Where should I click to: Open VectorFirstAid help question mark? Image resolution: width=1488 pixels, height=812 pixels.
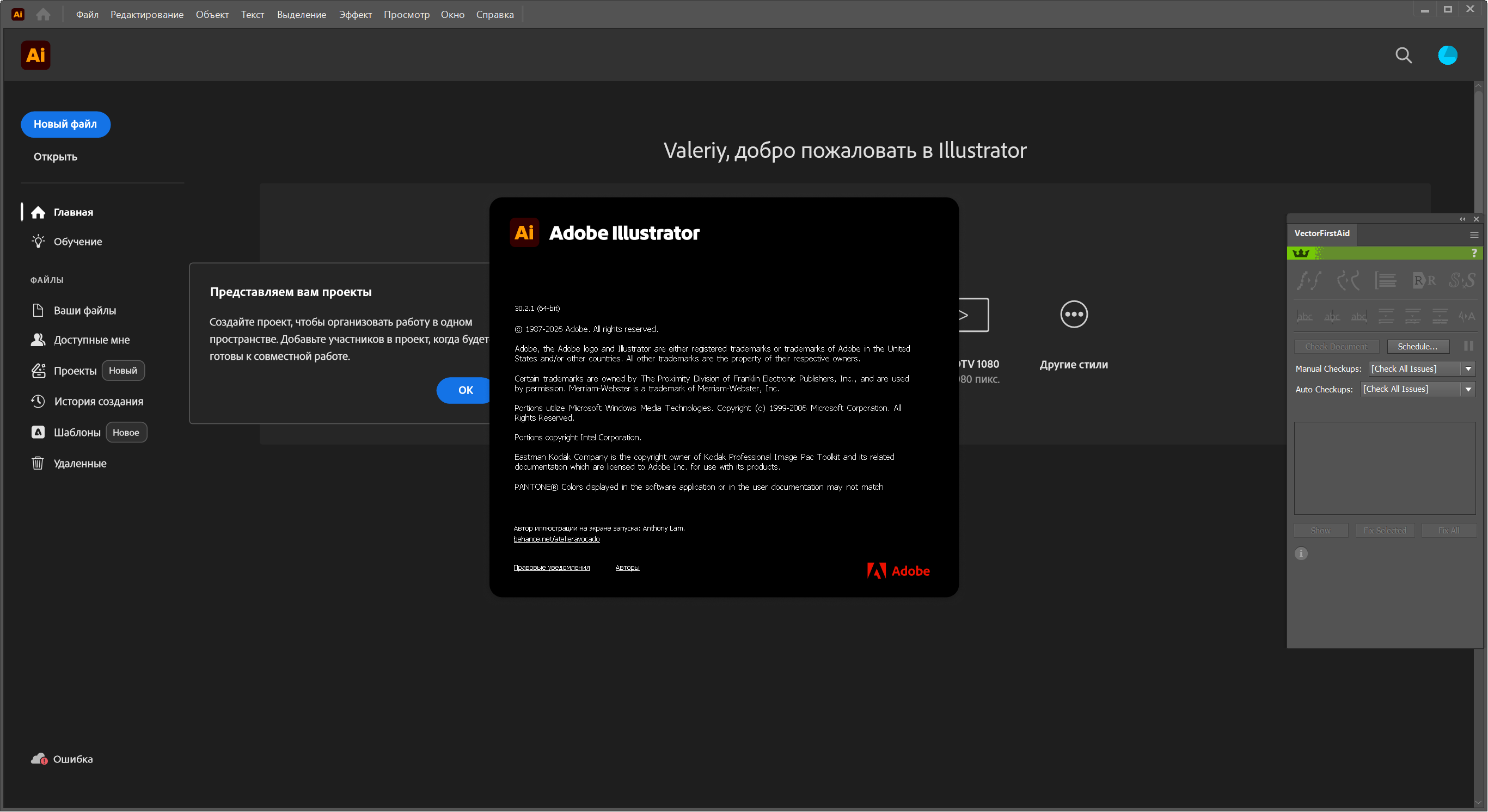click(1473, 253)
